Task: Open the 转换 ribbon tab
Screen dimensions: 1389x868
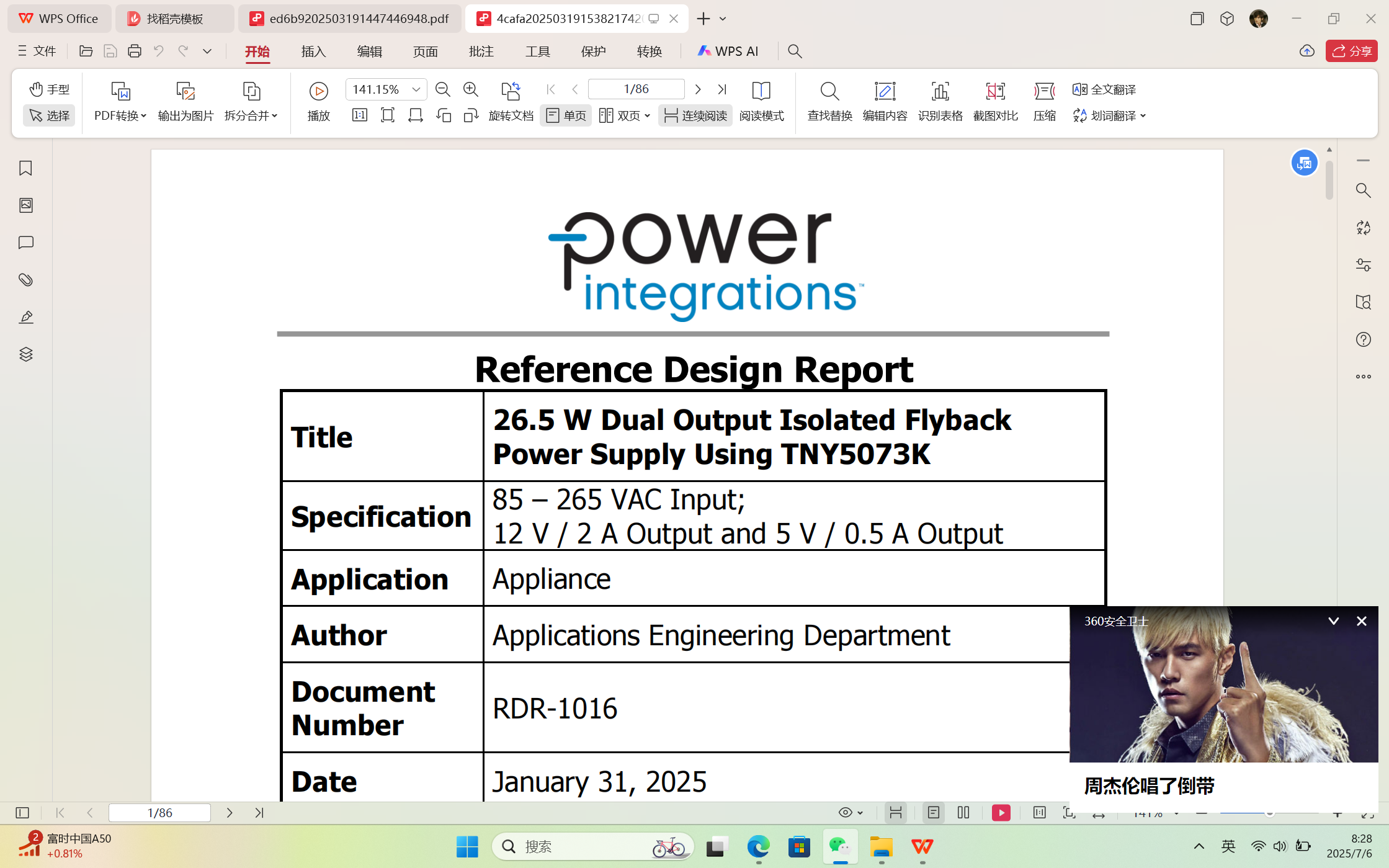Action: [650, 51]
